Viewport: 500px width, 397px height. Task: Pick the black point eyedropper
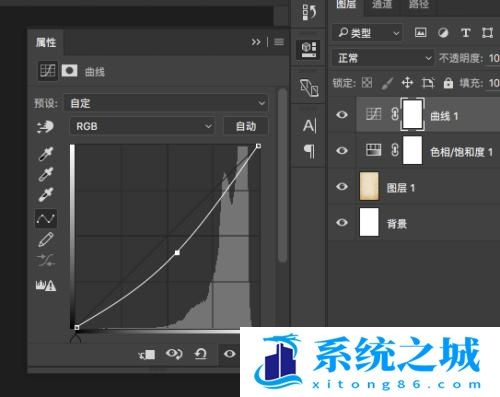pyautogui.click(x=46, y=154)
